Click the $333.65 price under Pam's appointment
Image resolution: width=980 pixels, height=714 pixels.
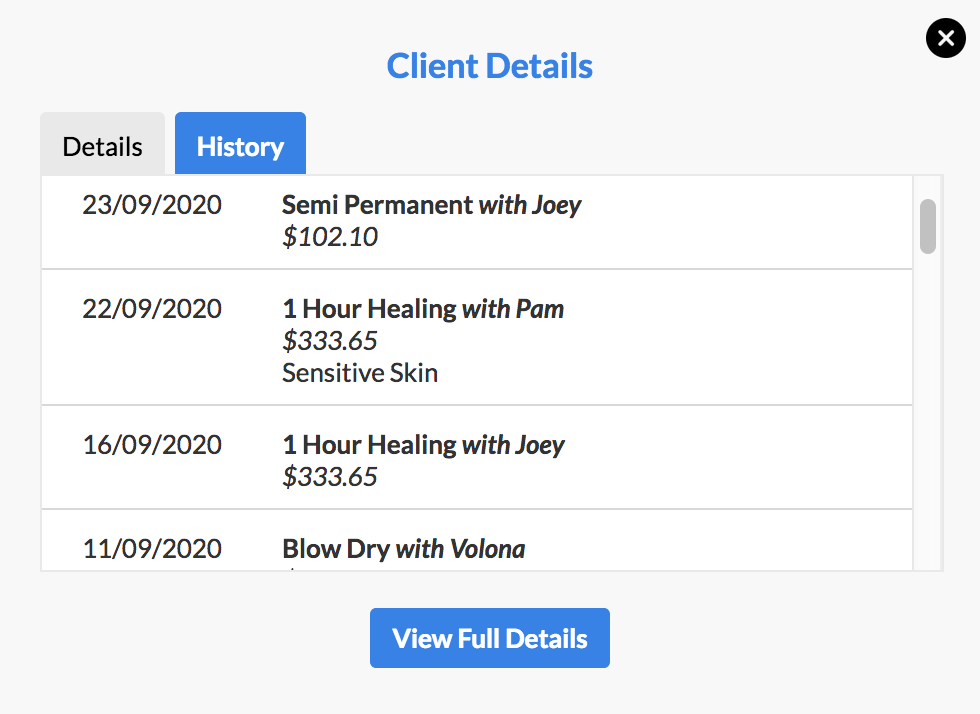click(330, 341)
